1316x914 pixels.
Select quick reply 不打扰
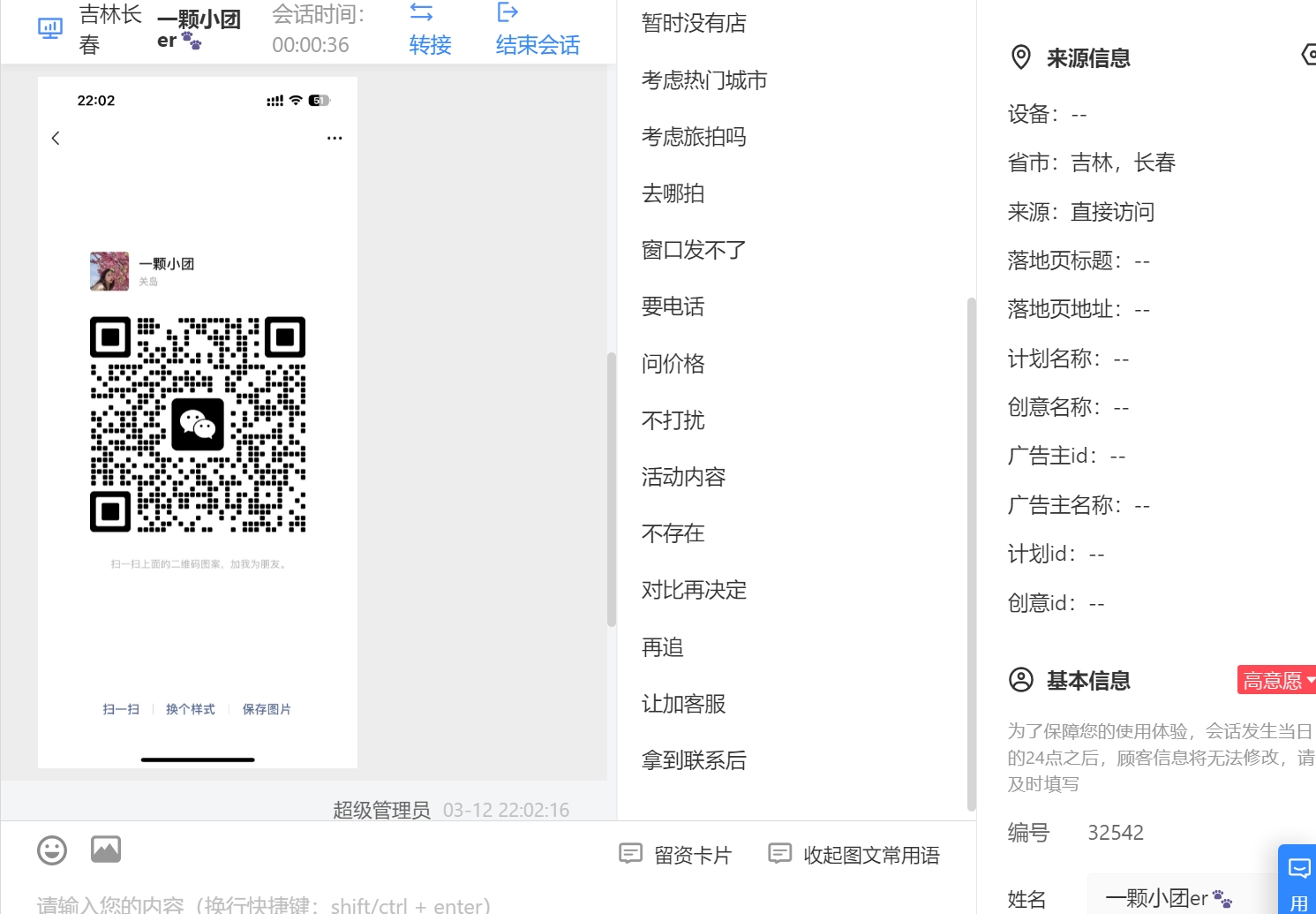pyautogui.click(x=673, y=420)
